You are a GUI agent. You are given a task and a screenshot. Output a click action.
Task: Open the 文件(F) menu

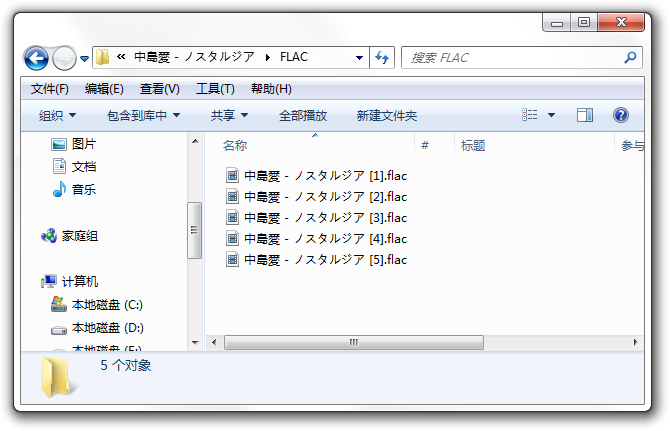[50, 88]
